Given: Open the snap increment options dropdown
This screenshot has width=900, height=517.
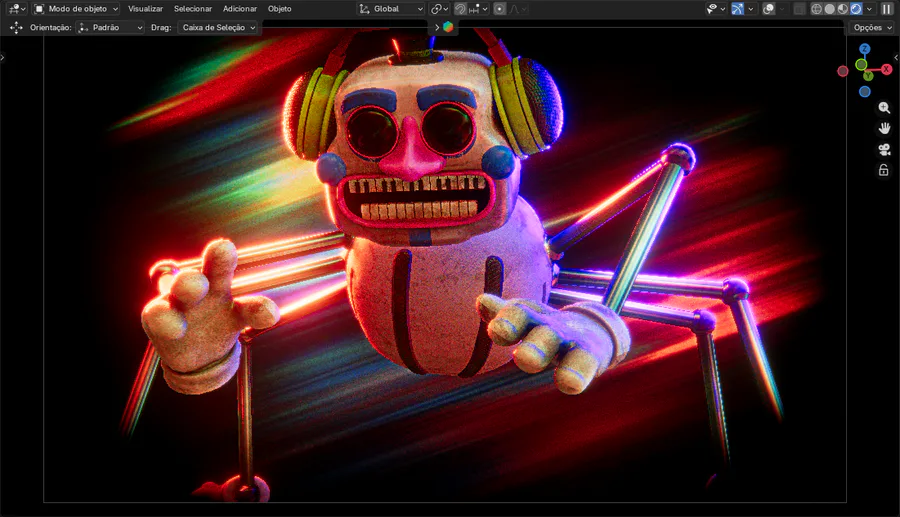Looking at the screenshot, I should click(478, 9).
